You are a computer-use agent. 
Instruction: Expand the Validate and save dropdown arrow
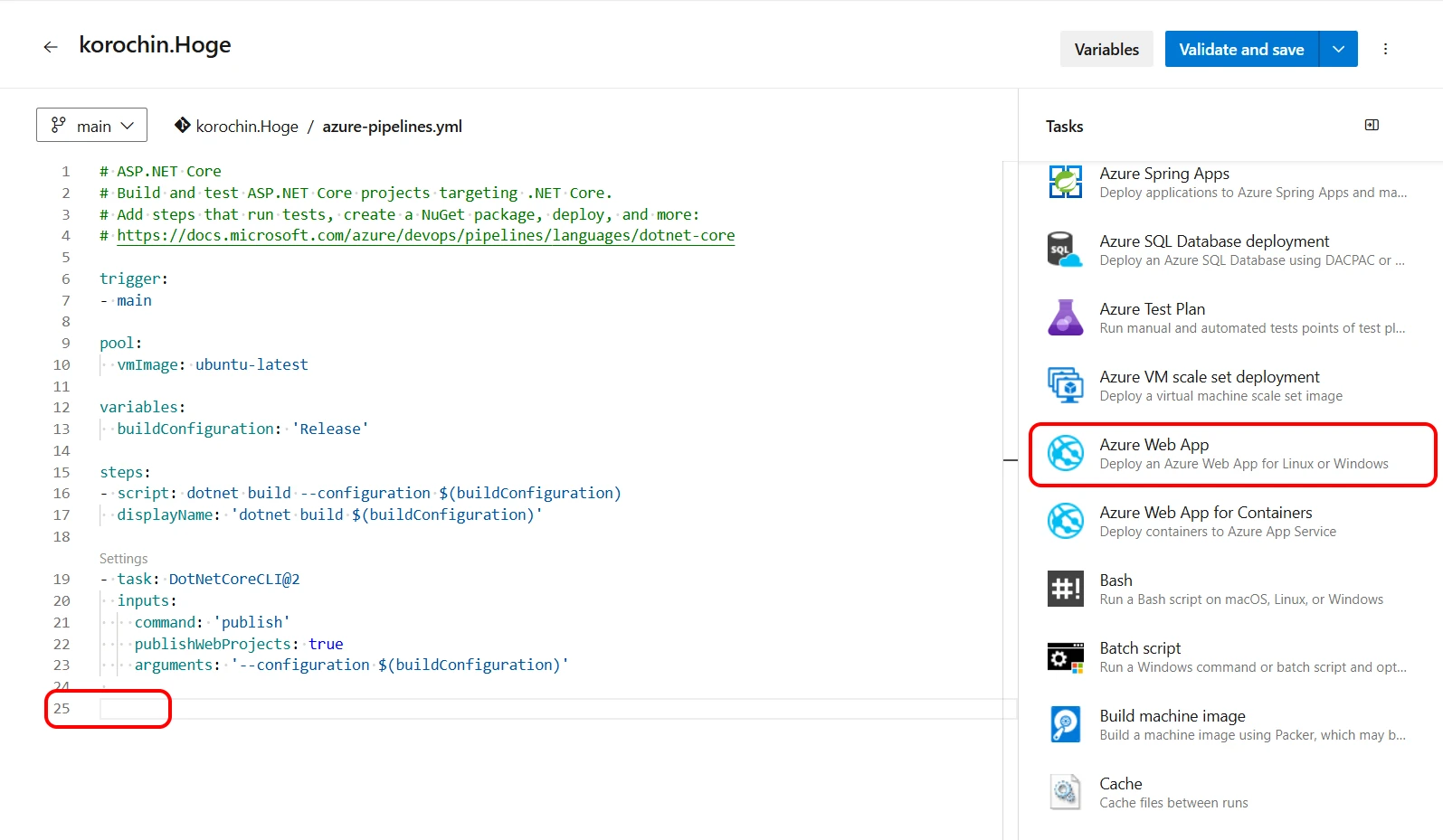[1339, 50]
